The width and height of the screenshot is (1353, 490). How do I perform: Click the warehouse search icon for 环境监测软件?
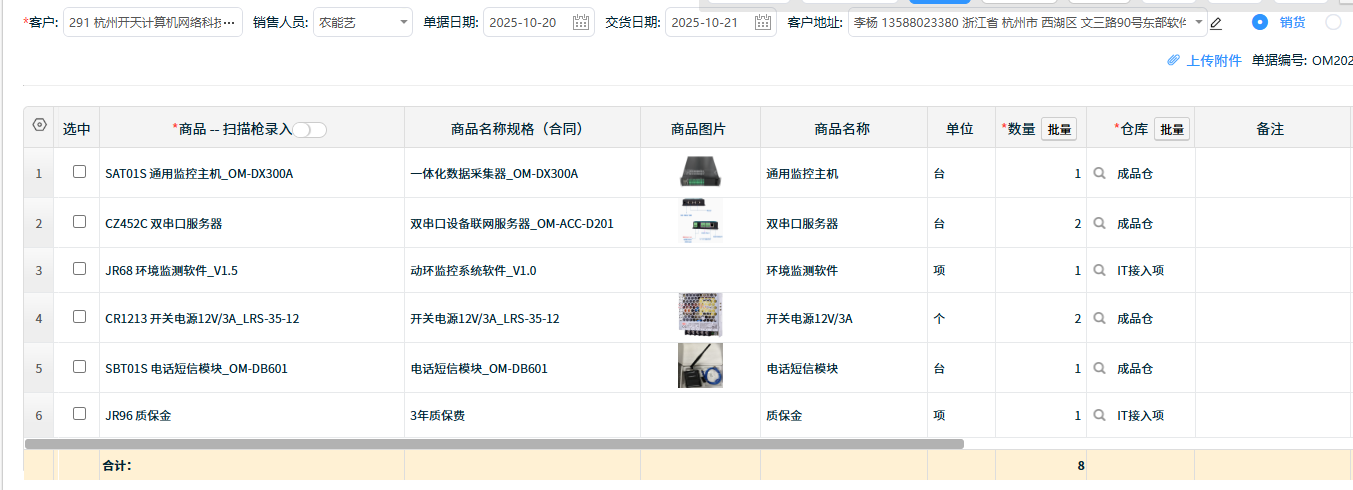pos(1100,270)
